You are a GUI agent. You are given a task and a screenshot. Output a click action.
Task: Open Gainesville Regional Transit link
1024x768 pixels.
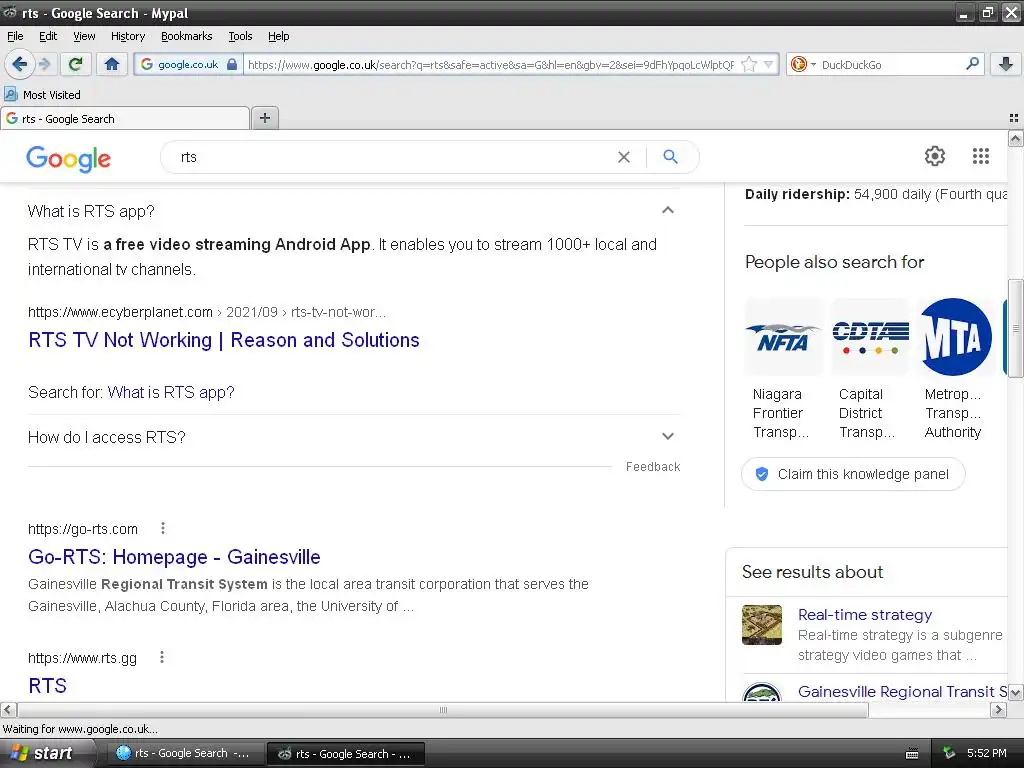[x=902, y=692]
